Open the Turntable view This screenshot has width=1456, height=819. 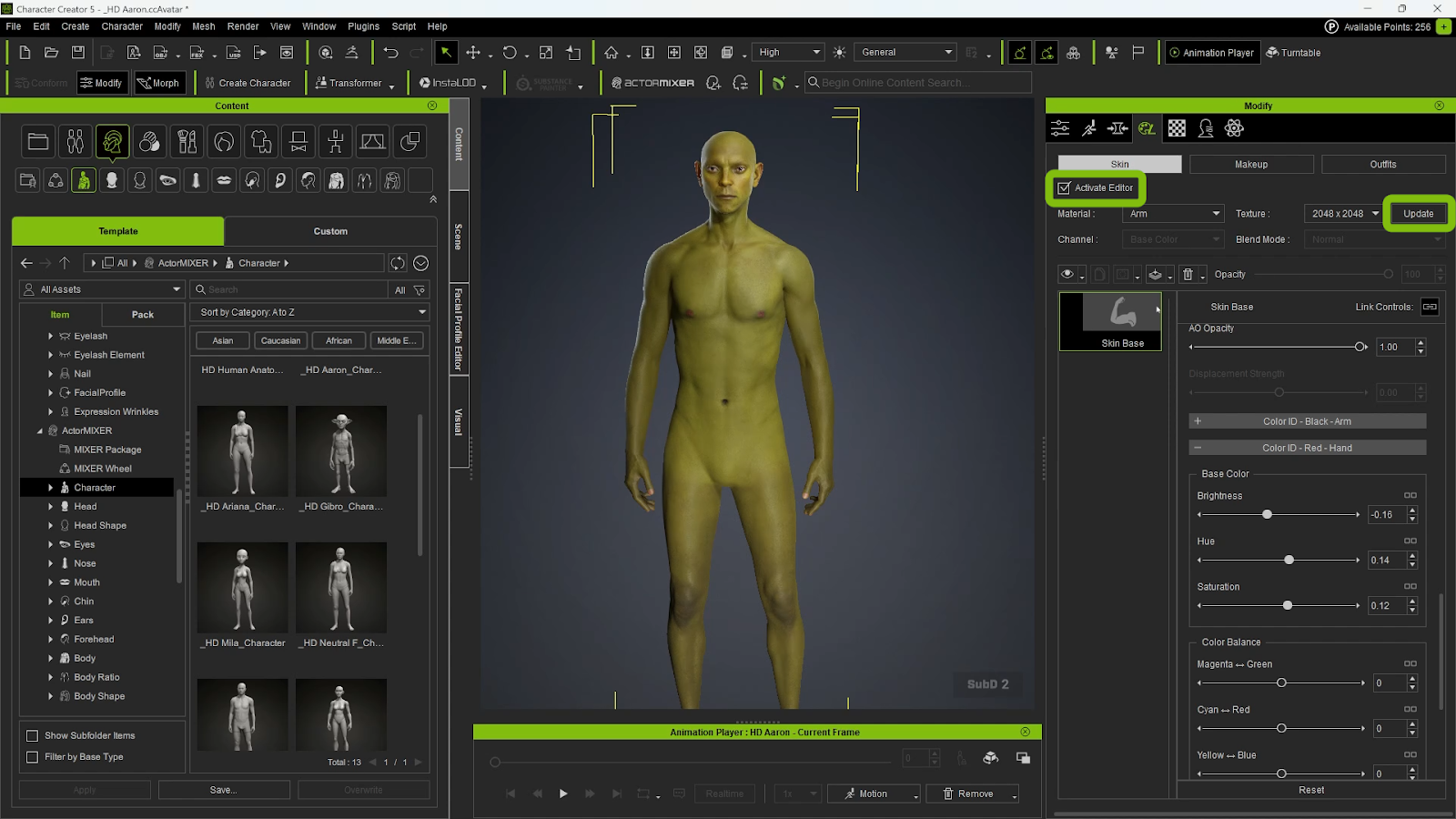click(x=1293, y=53)
